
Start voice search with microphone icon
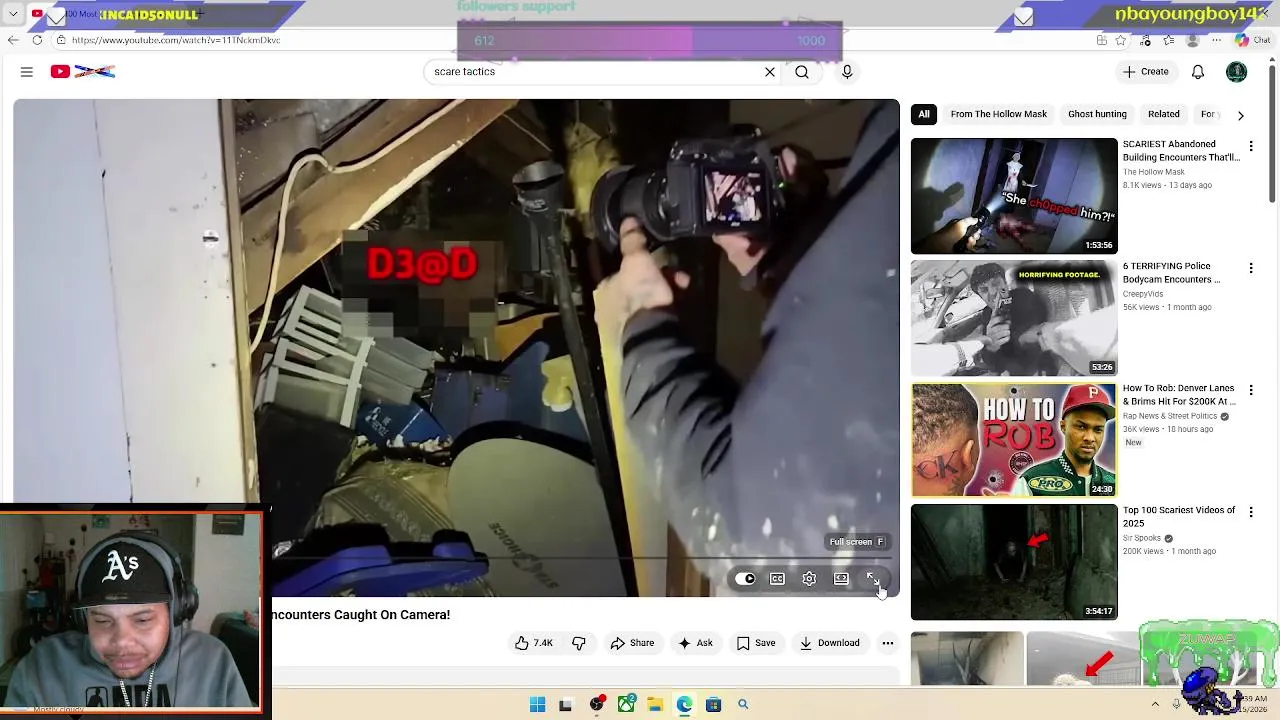(x=847, y=72)
